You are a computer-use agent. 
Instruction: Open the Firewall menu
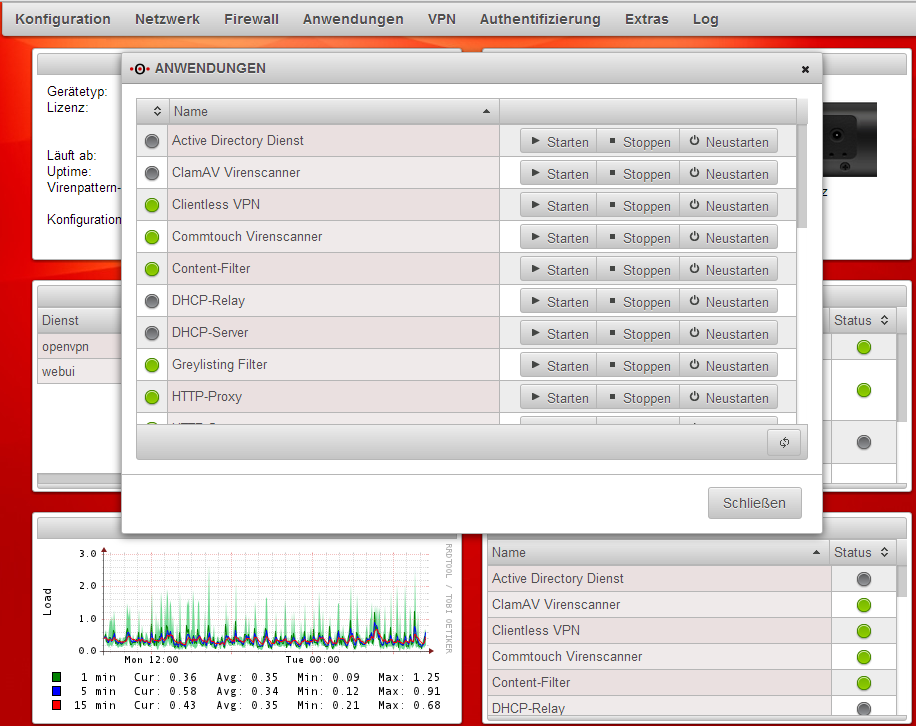[x=251, y=19]
